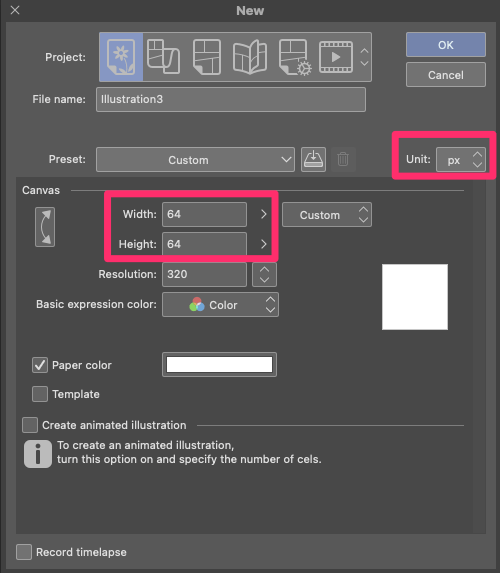Expand the arrow next to Height

tap(264, 244)
